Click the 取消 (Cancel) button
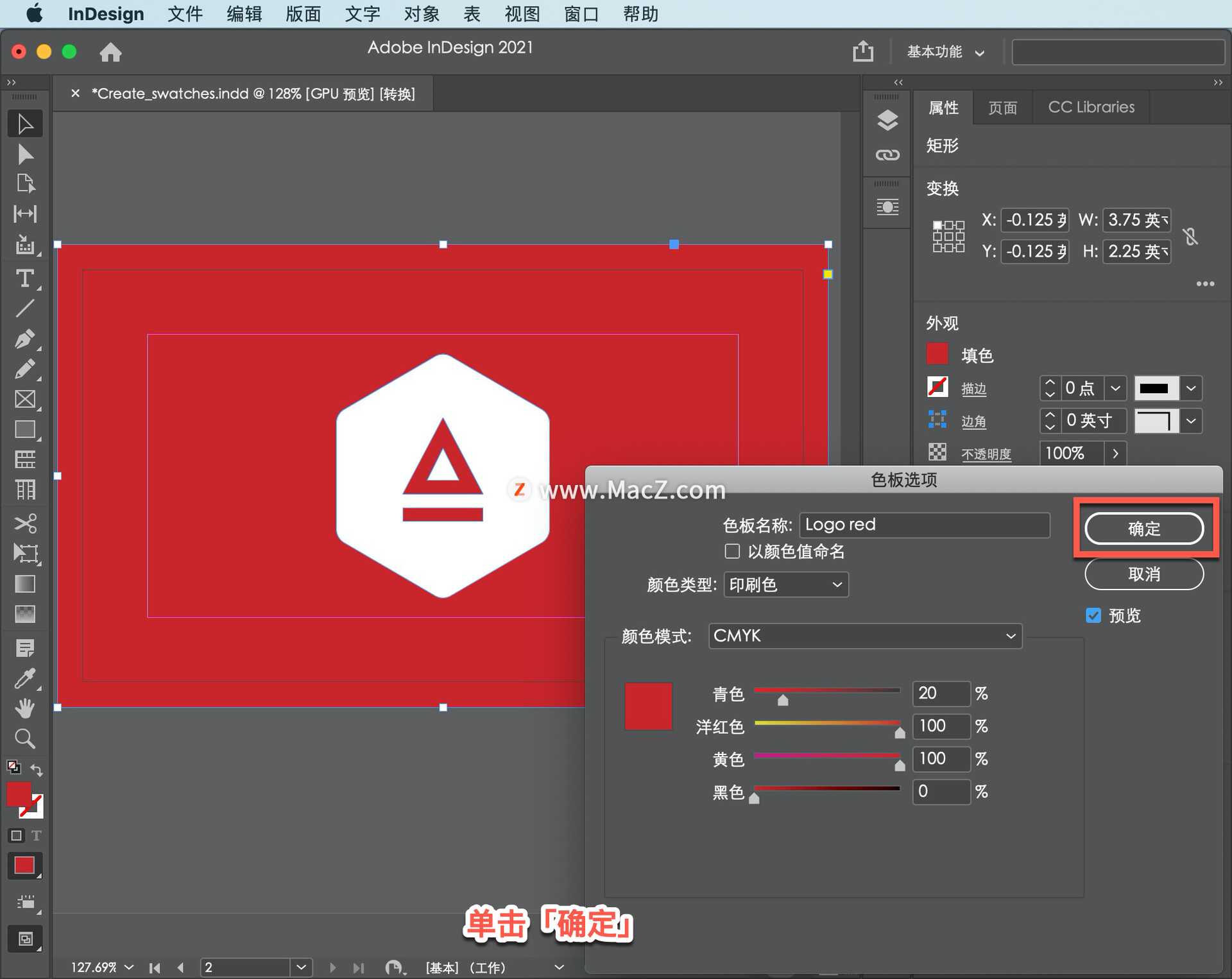1232x979 pixels. click(x=1144, y=574)
